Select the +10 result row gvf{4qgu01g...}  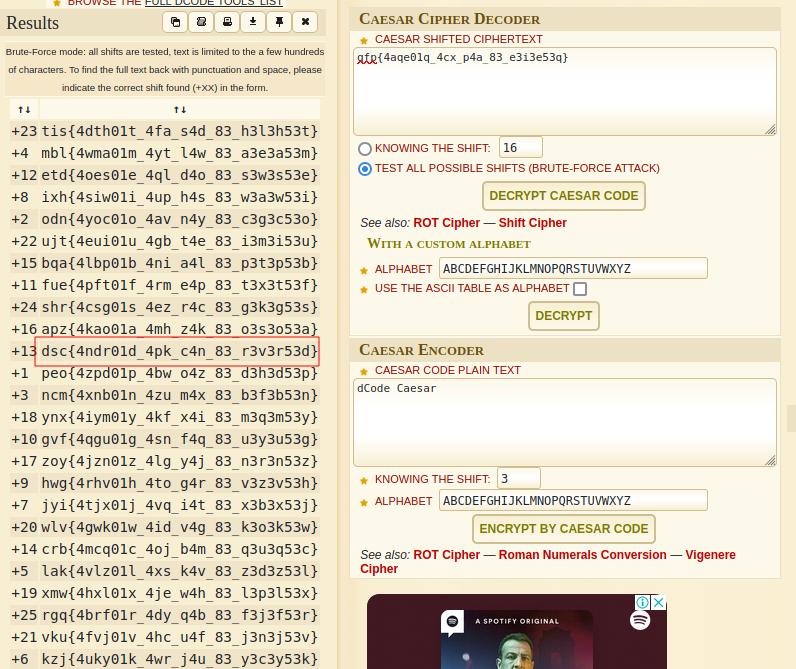click(164, 439)
